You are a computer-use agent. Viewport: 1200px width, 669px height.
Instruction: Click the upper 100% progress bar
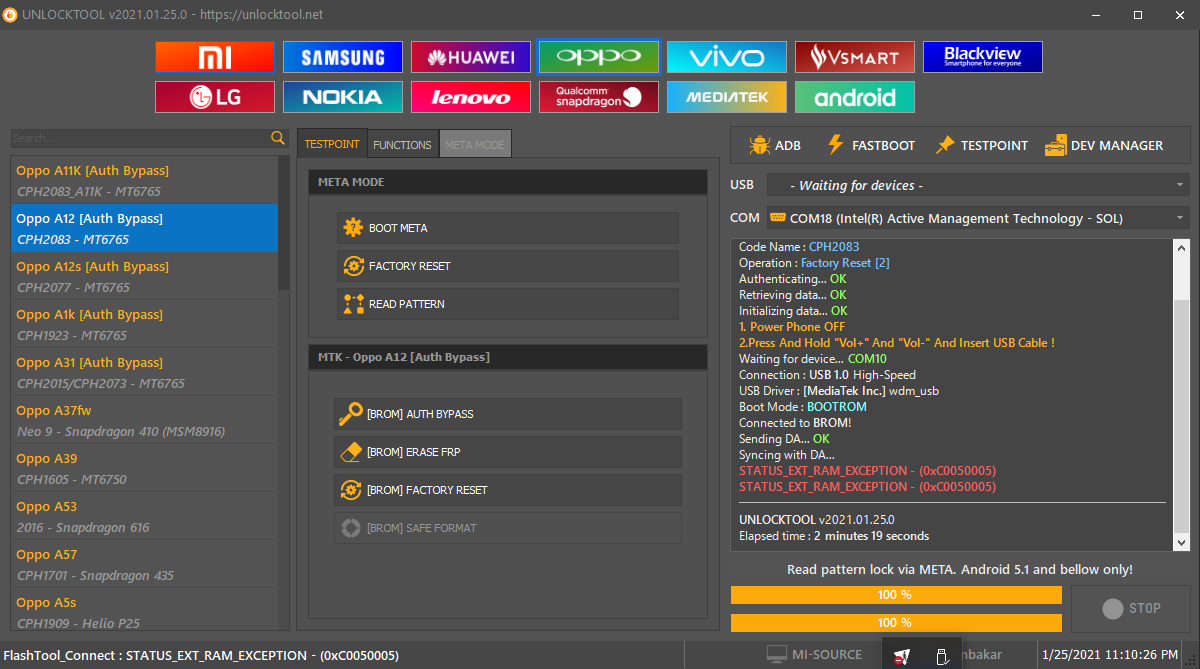click(896, 595)
